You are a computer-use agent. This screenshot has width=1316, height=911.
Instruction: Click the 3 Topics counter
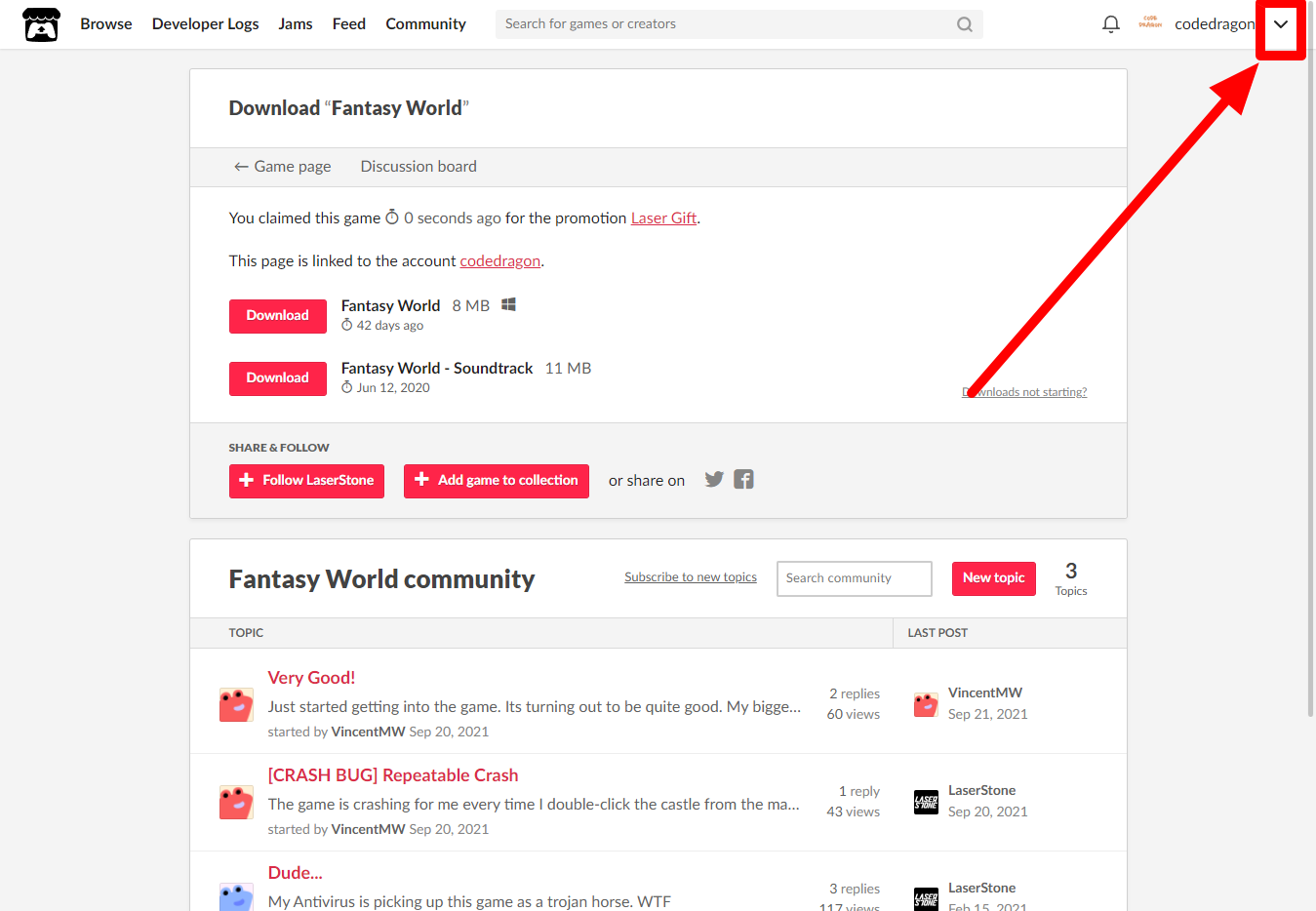(x=1071, y=578)
